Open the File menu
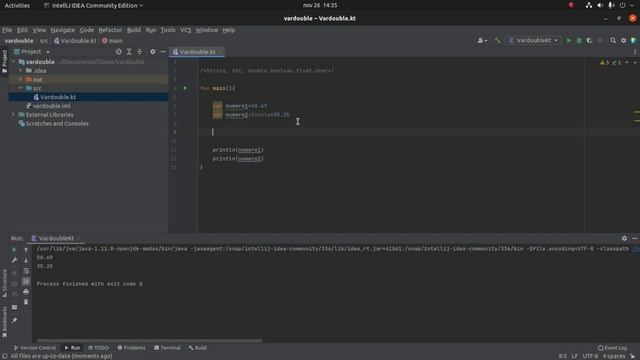 7,30
